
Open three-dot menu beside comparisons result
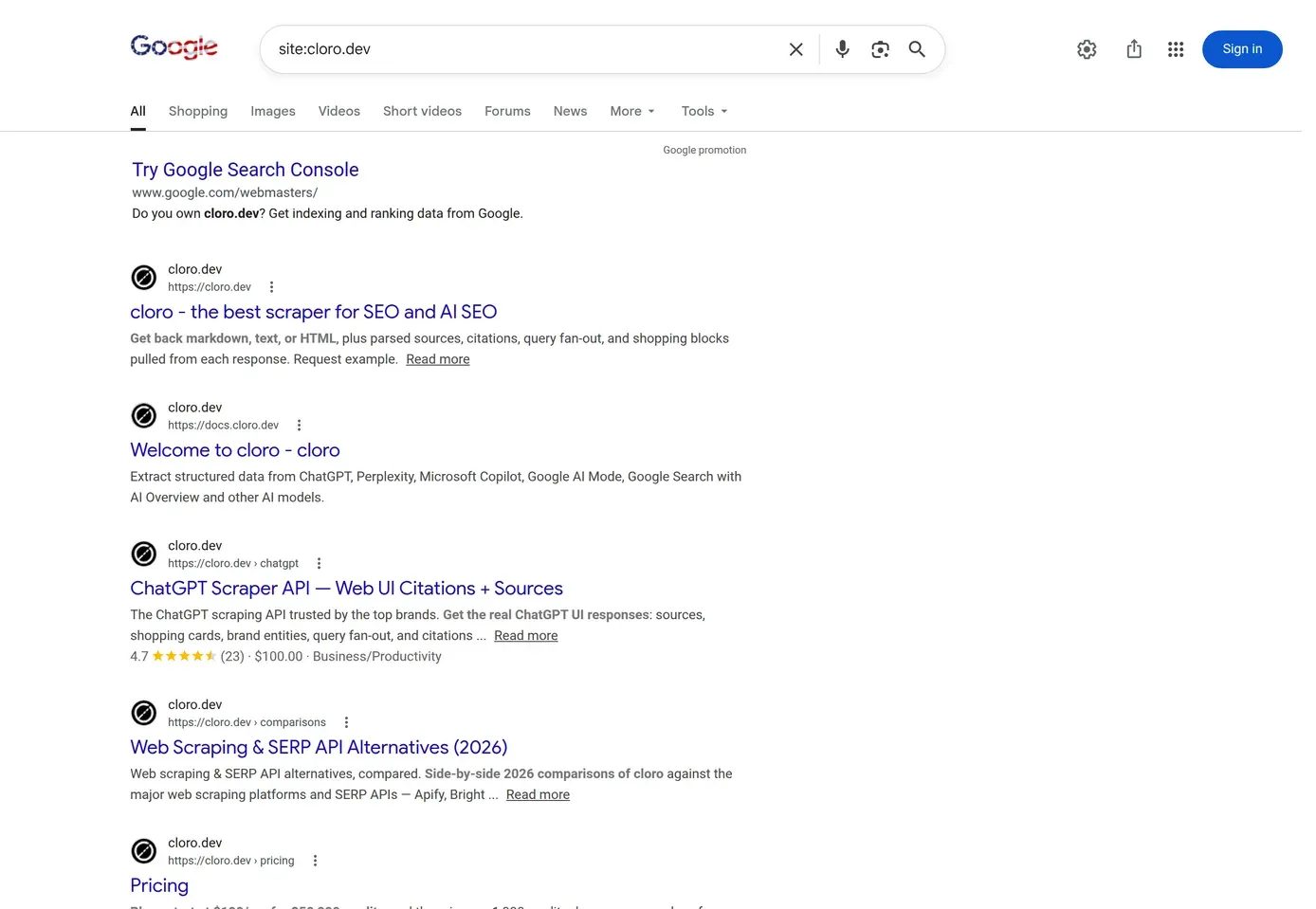(x=346, y=722)
